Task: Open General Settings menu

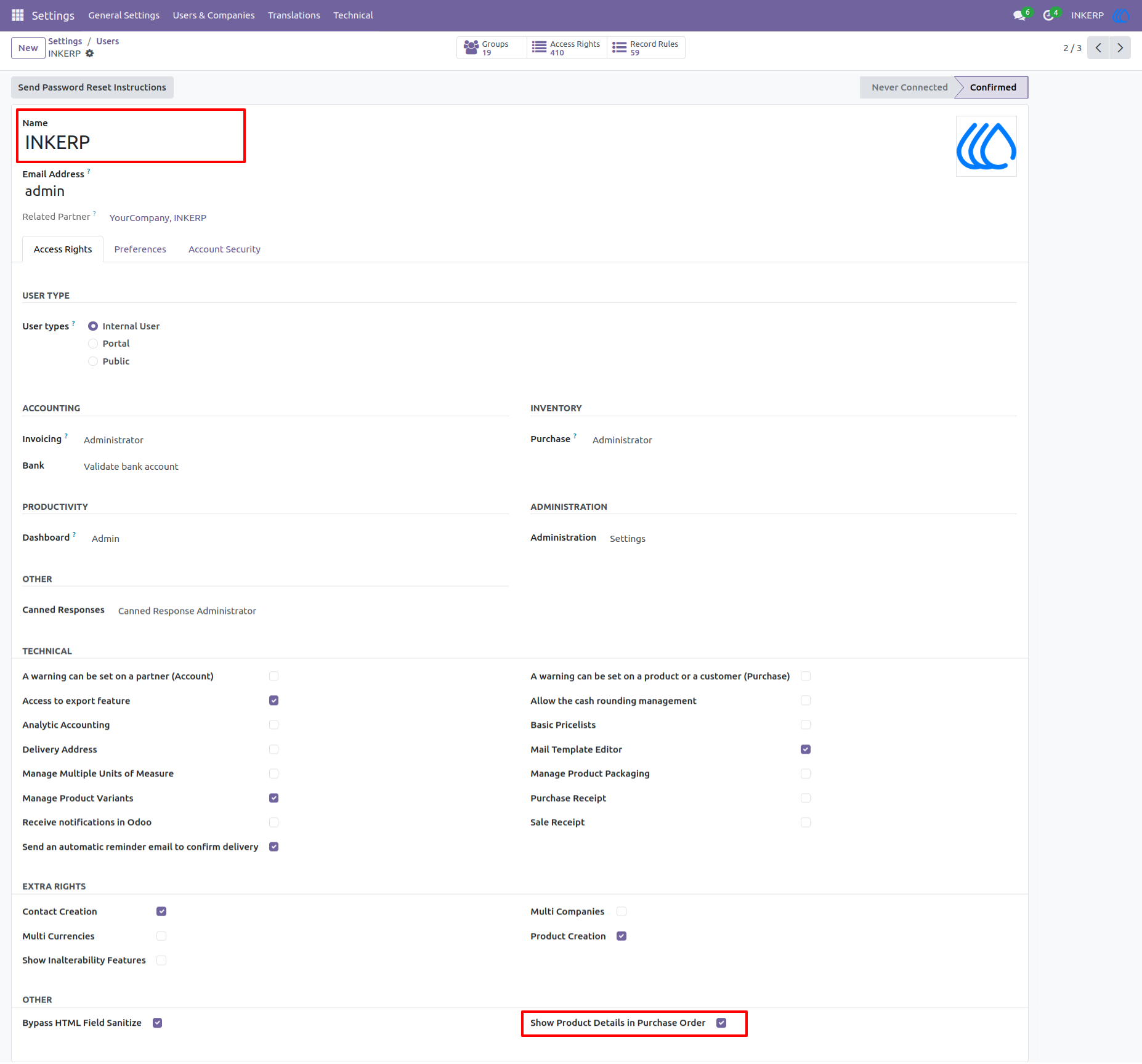Action: tap(124, 15)
